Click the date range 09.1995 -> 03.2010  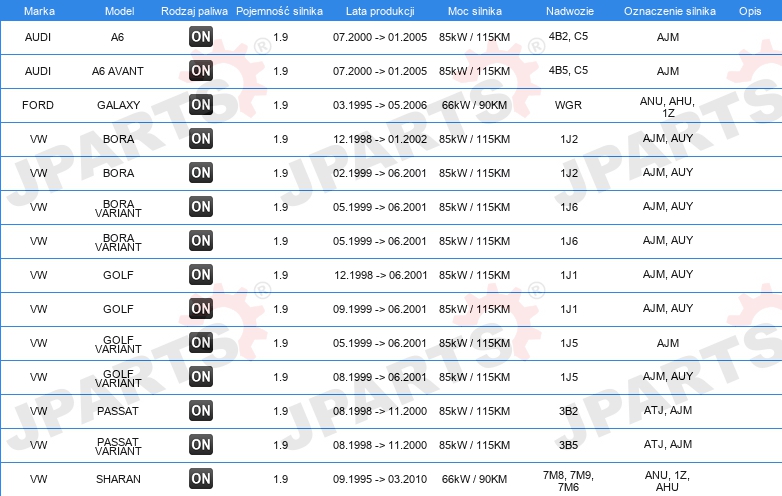[380, 479]
